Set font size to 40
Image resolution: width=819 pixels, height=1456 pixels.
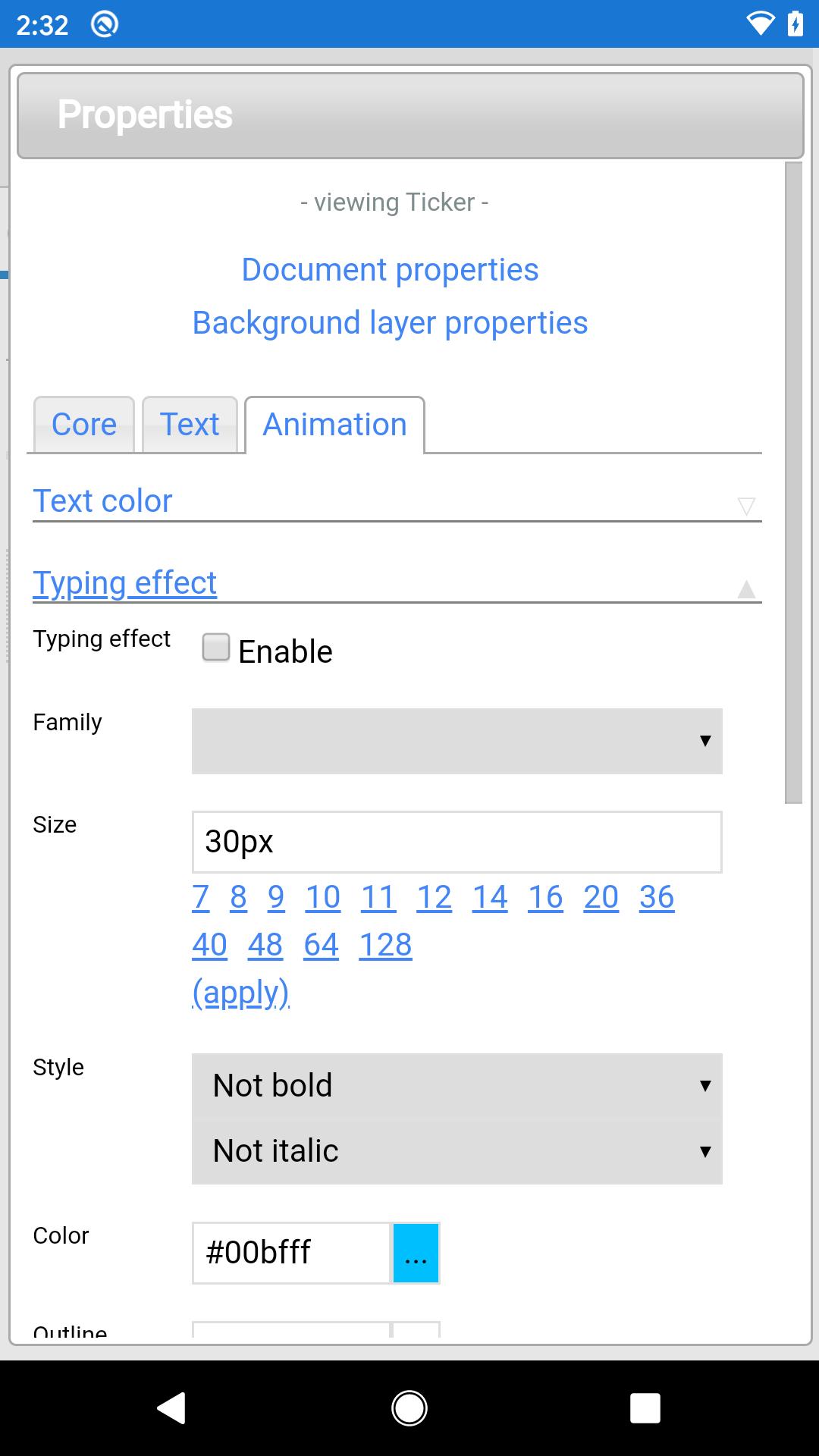209,945
